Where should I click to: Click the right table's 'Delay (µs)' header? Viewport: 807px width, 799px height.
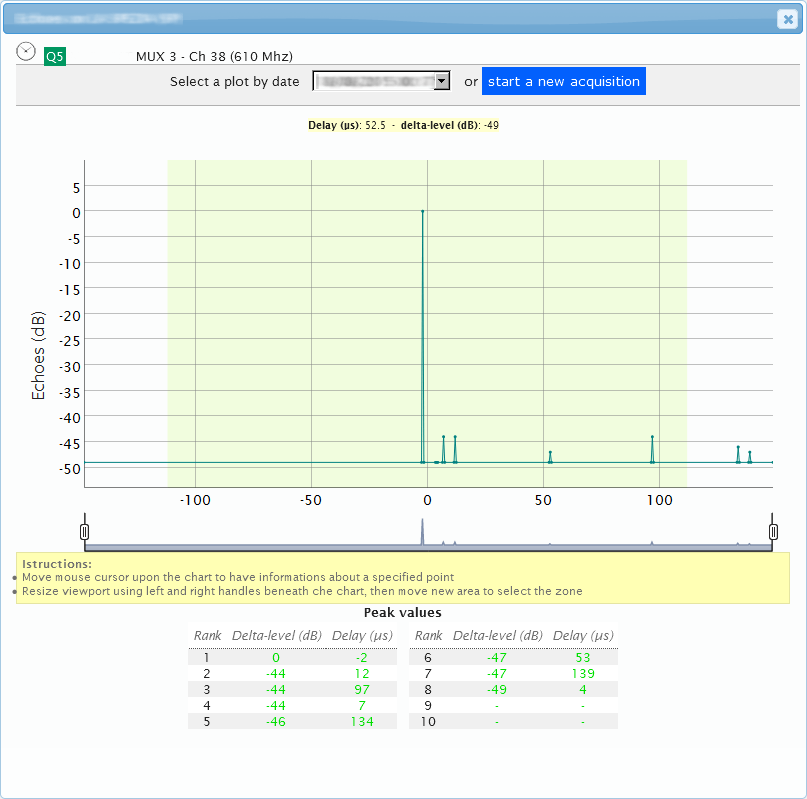coord(583,636)
